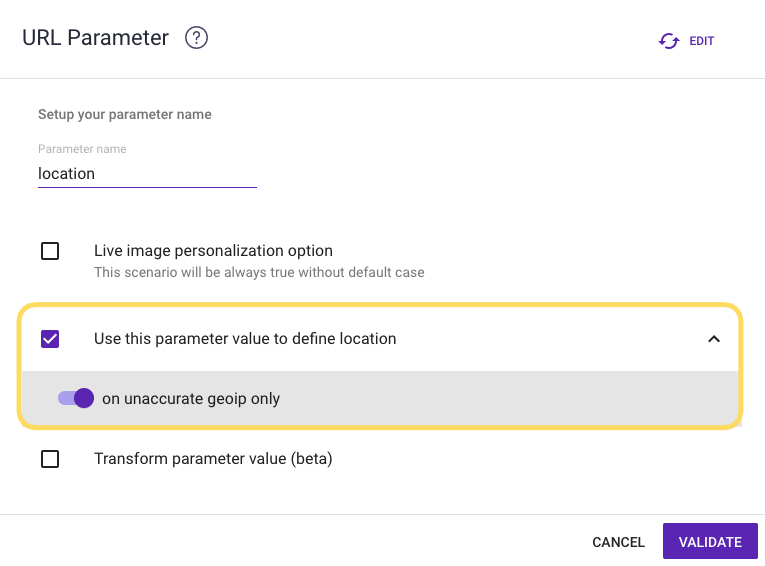This screenshot has width=765, height=566.
Task: Click the CANCEL button
Action: point(618,542)
